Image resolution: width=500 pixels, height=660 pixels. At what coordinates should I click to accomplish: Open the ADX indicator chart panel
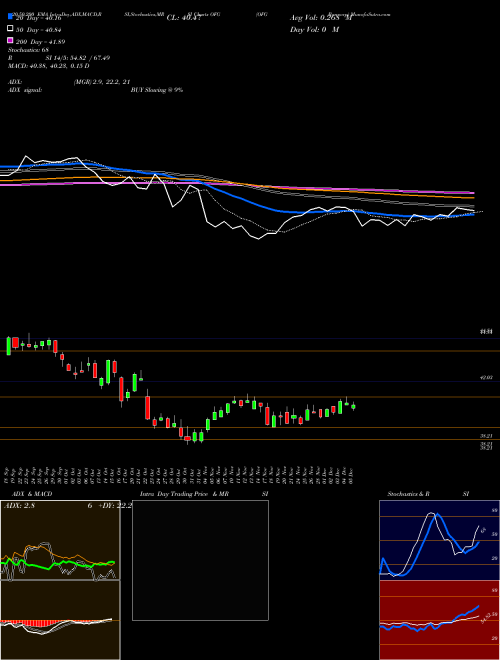pos(60,540)
